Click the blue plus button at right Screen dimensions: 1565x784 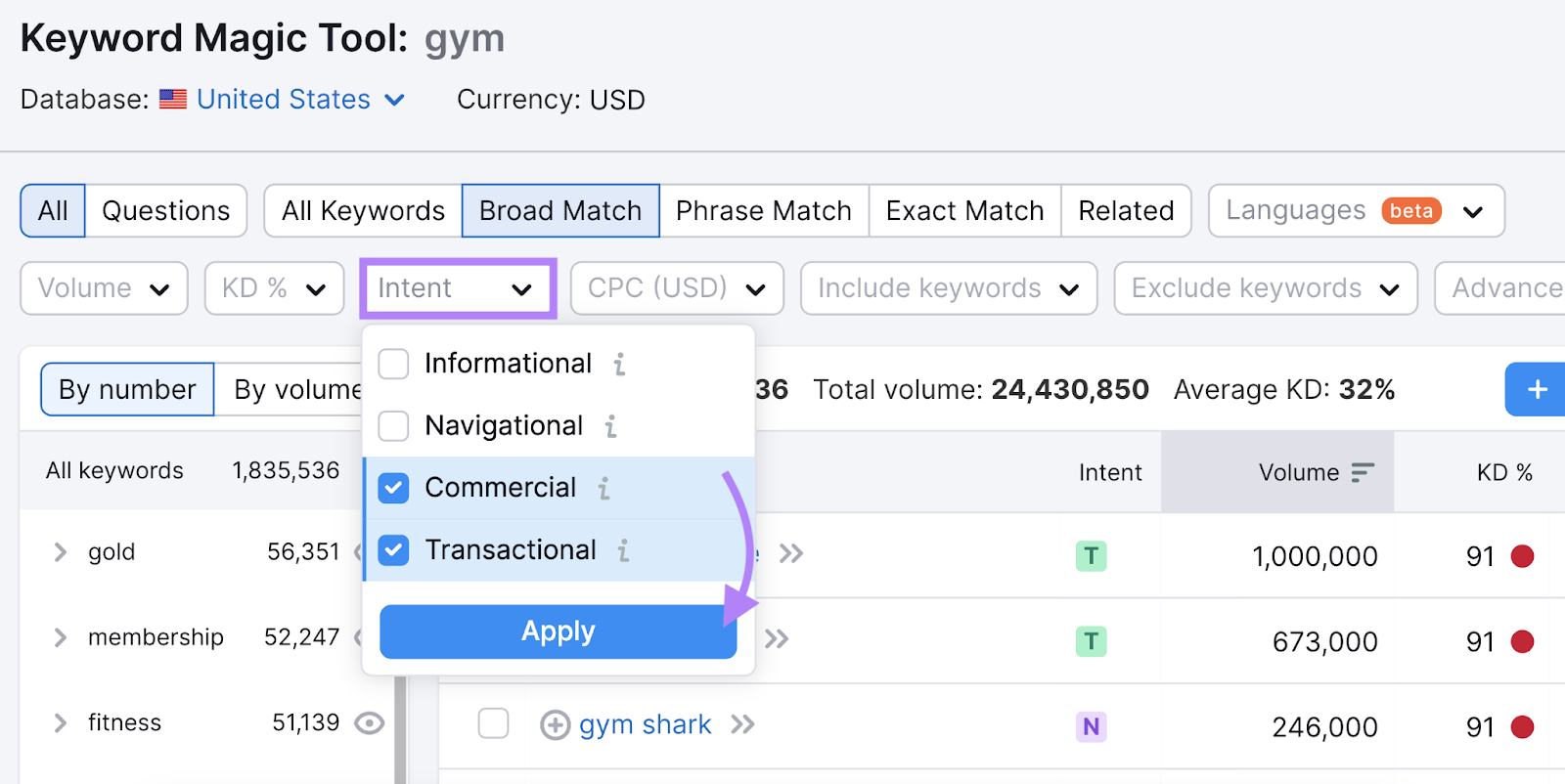click(1537, 389)
